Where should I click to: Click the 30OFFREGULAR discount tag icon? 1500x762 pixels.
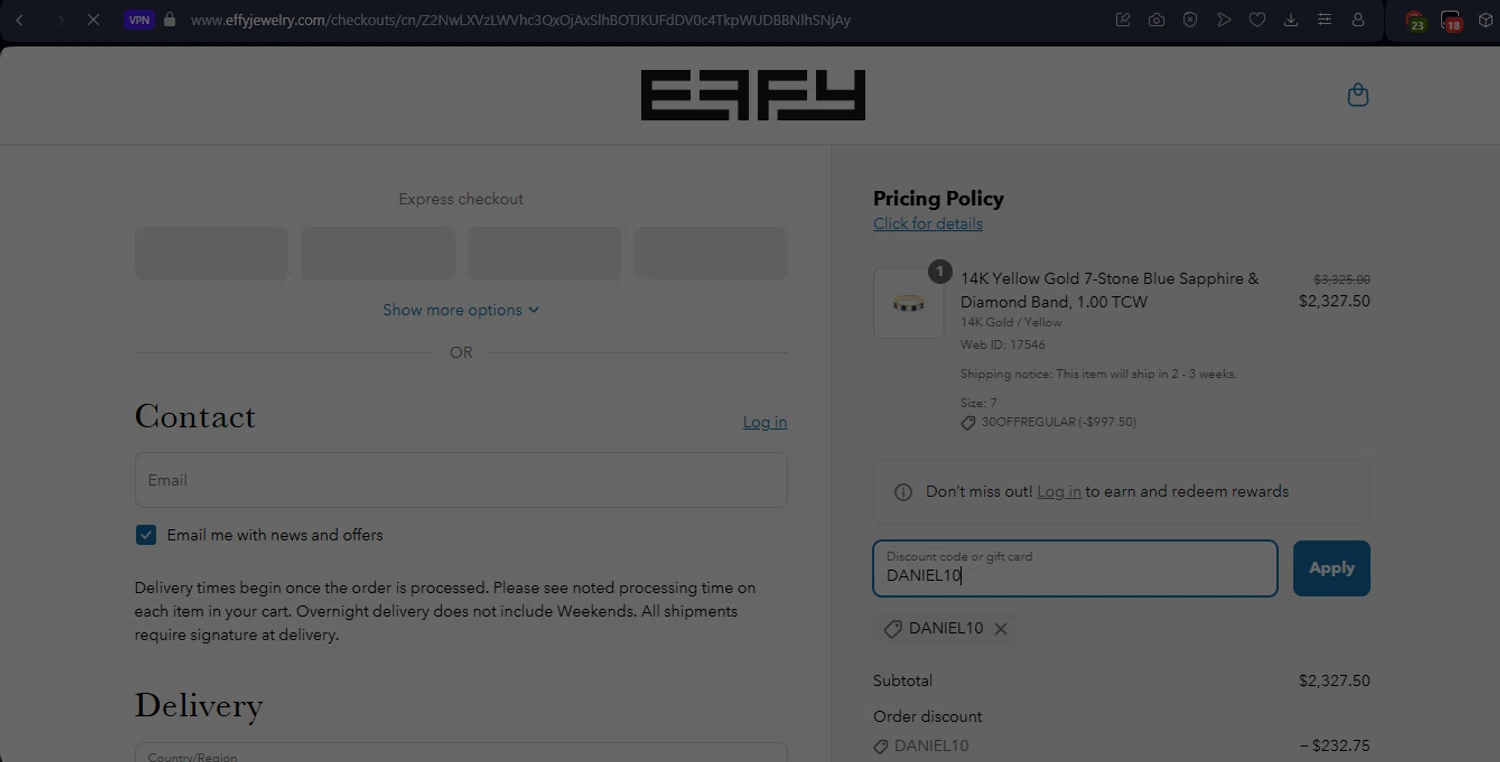click(x=968, y=423)
